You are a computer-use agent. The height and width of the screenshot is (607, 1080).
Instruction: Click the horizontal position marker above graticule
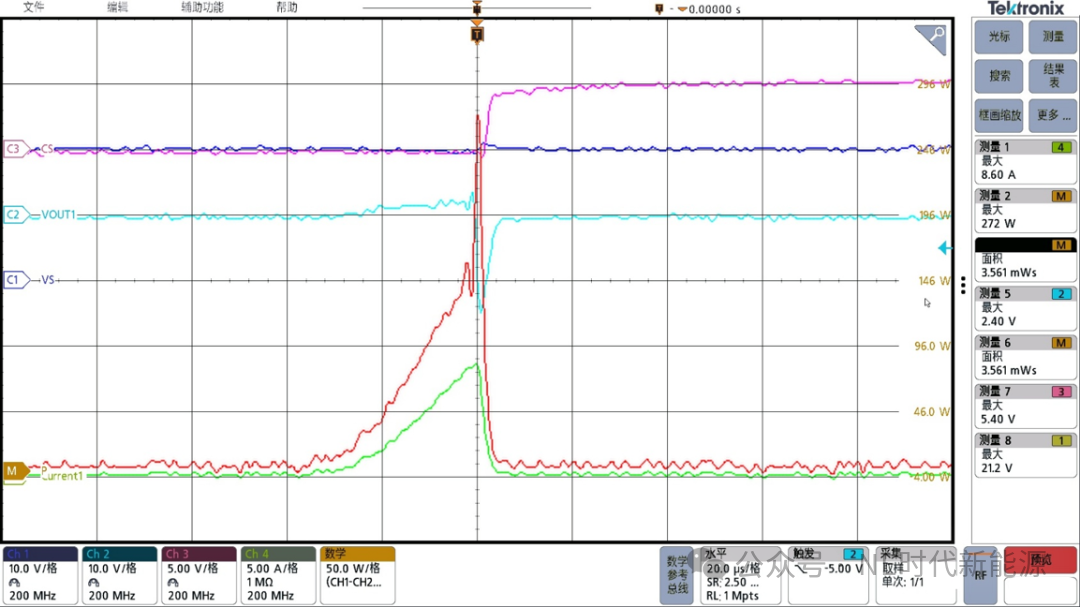click(477, 8)
